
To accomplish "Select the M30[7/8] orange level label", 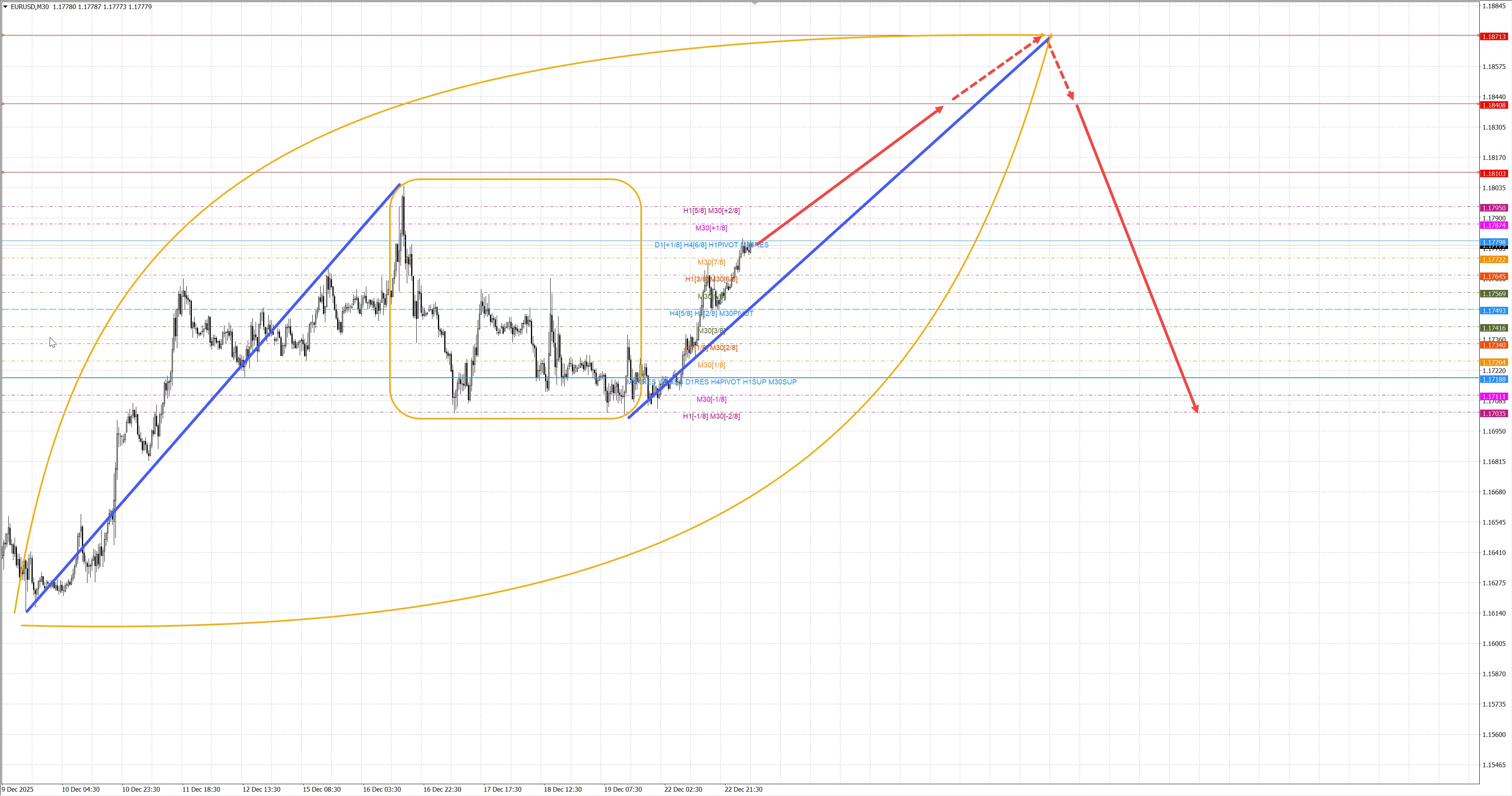I will [711, 262].
